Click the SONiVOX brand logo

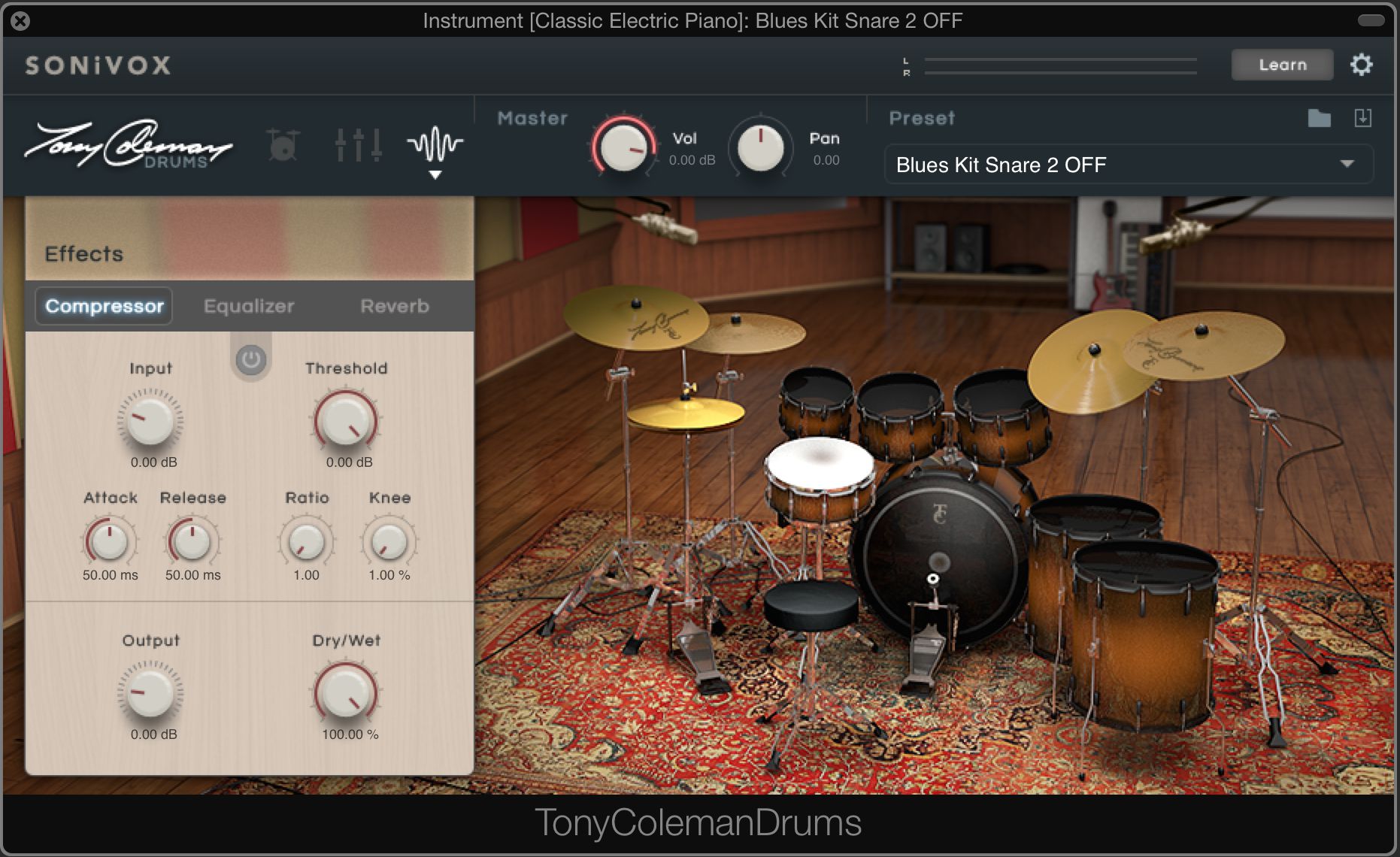pyautogui.click(x=98, y=65)
